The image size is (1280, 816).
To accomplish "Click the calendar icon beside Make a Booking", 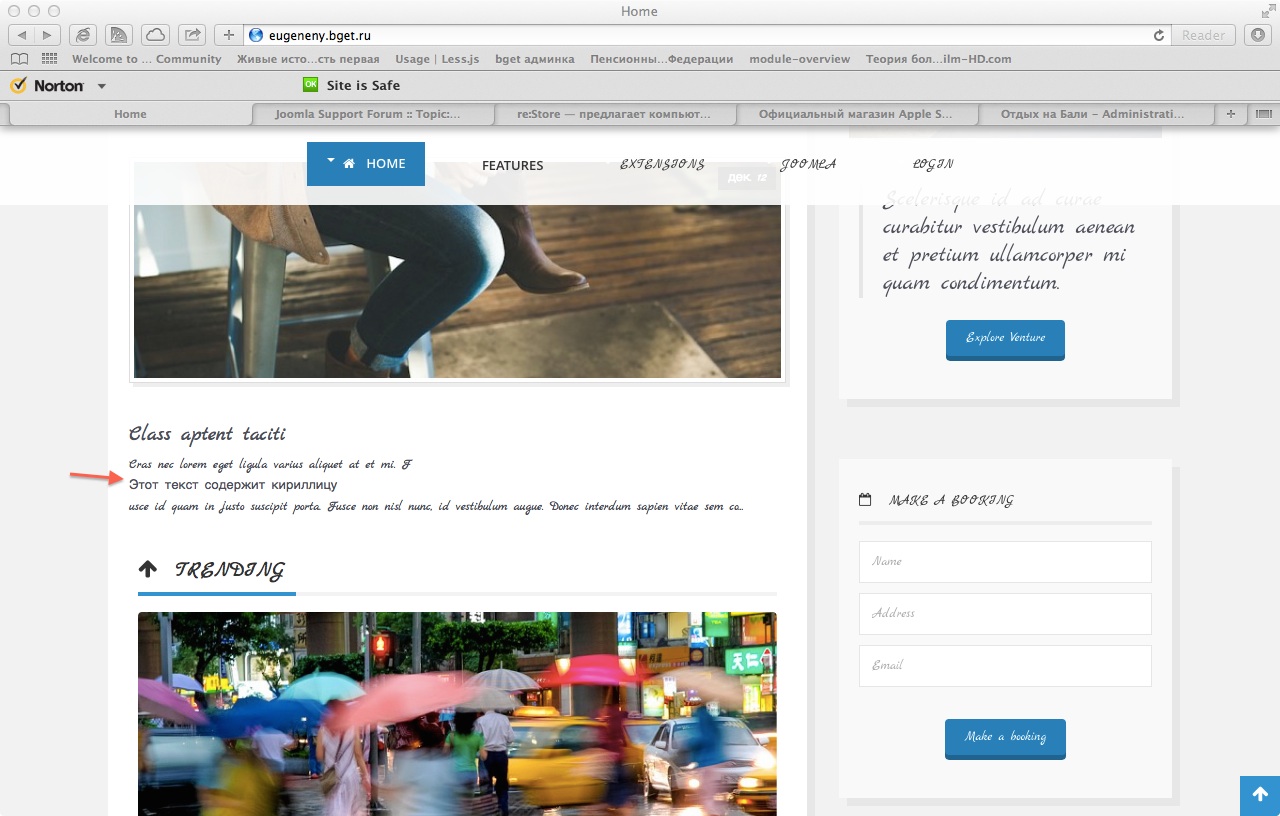I will pos(865,499).
